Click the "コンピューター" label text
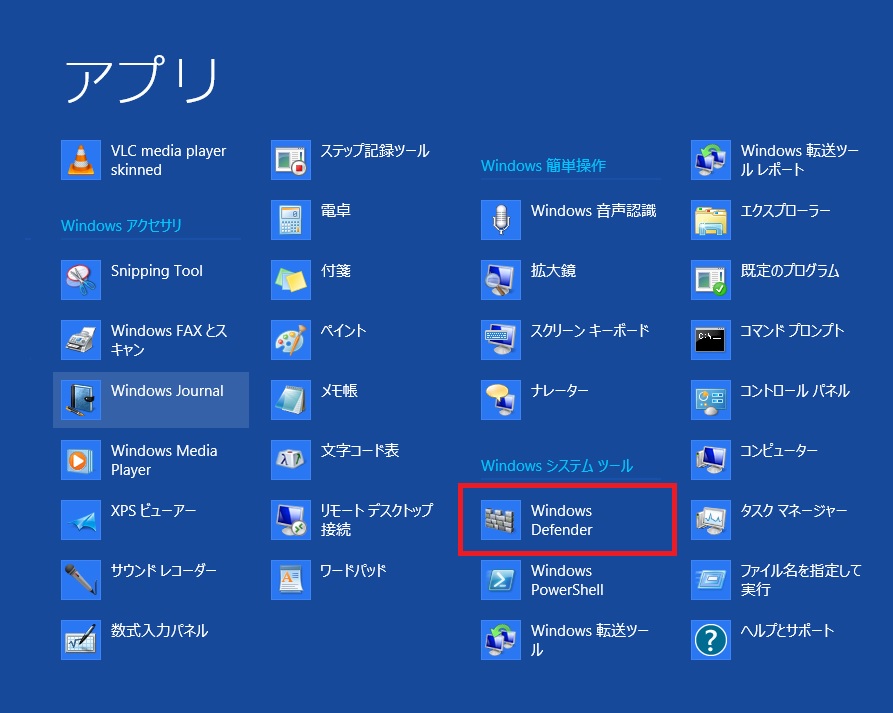The image size is (893, 713). (x=779, y=450)
